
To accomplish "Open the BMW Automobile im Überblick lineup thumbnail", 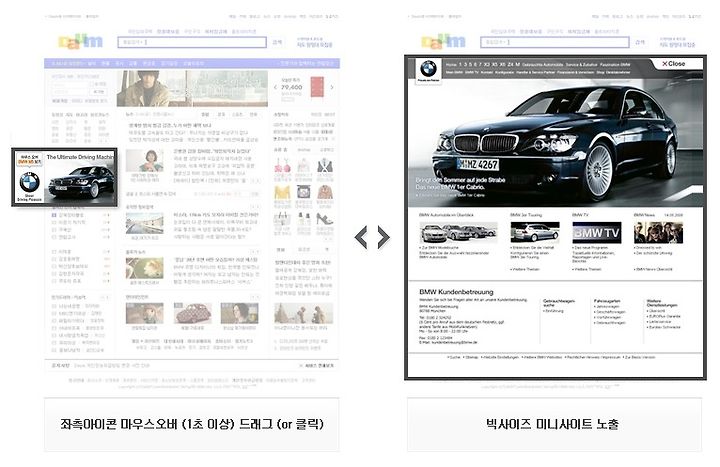I will pos(458,233).
